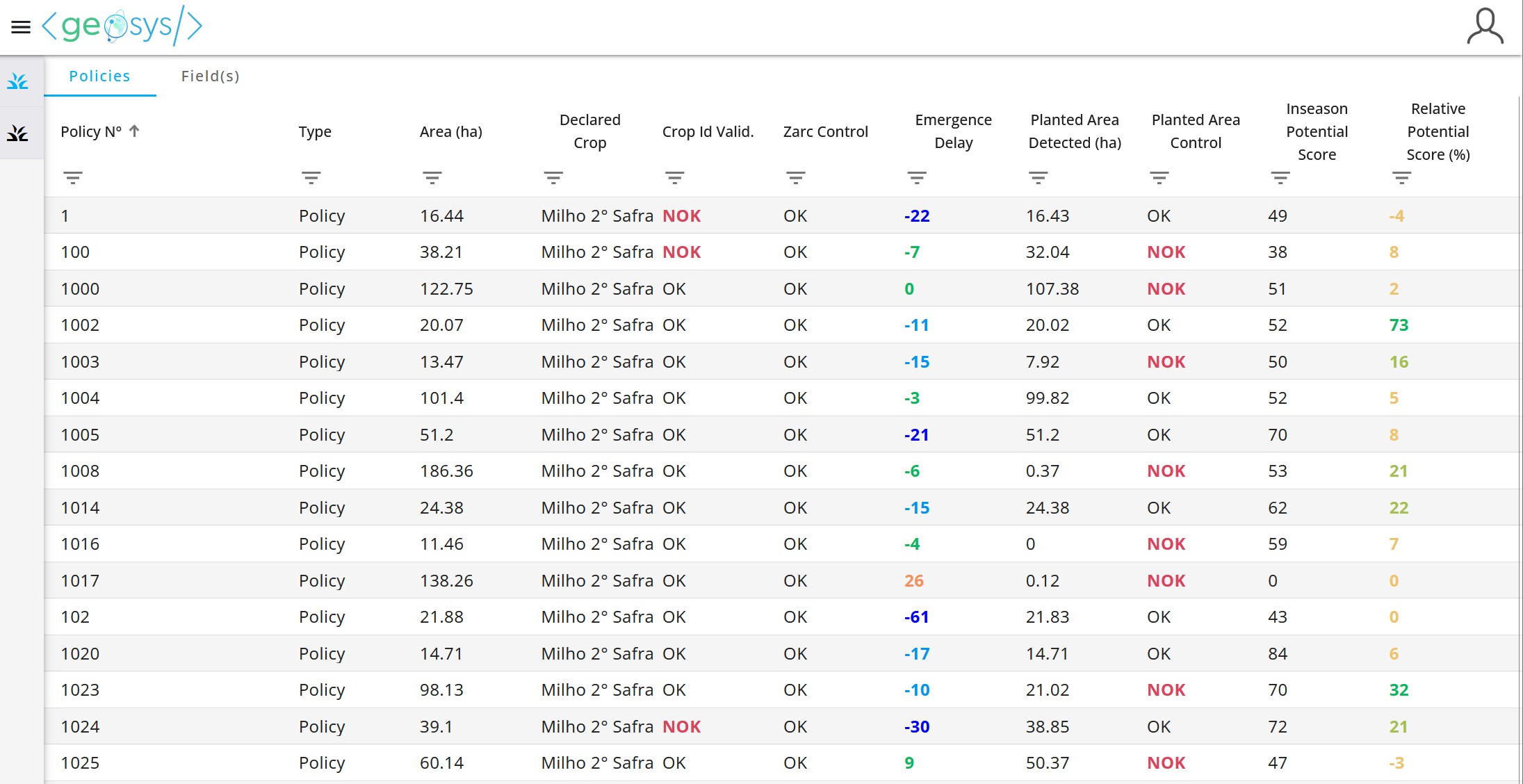Open filter for Planted Area Control column
This screenshot has height=784, width=1523.
pyautogui.click(x=1159, y=178)
